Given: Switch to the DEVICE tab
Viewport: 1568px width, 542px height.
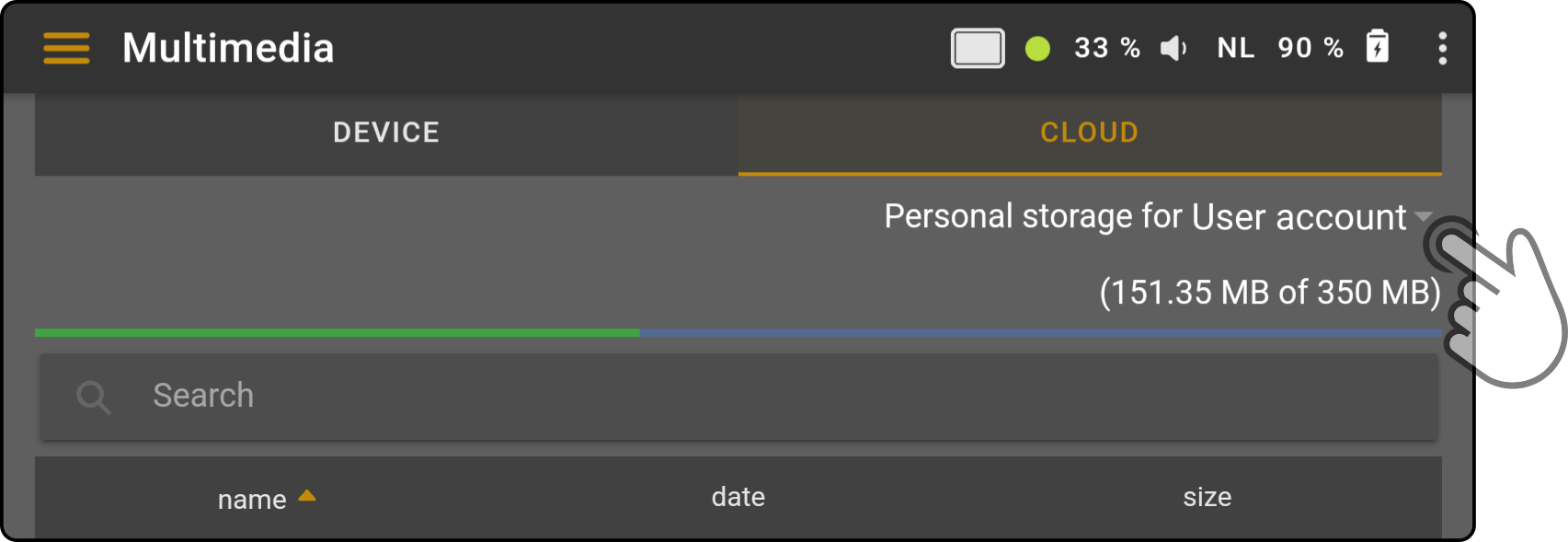Looking at the screenshot, I should tap(386, 133).
